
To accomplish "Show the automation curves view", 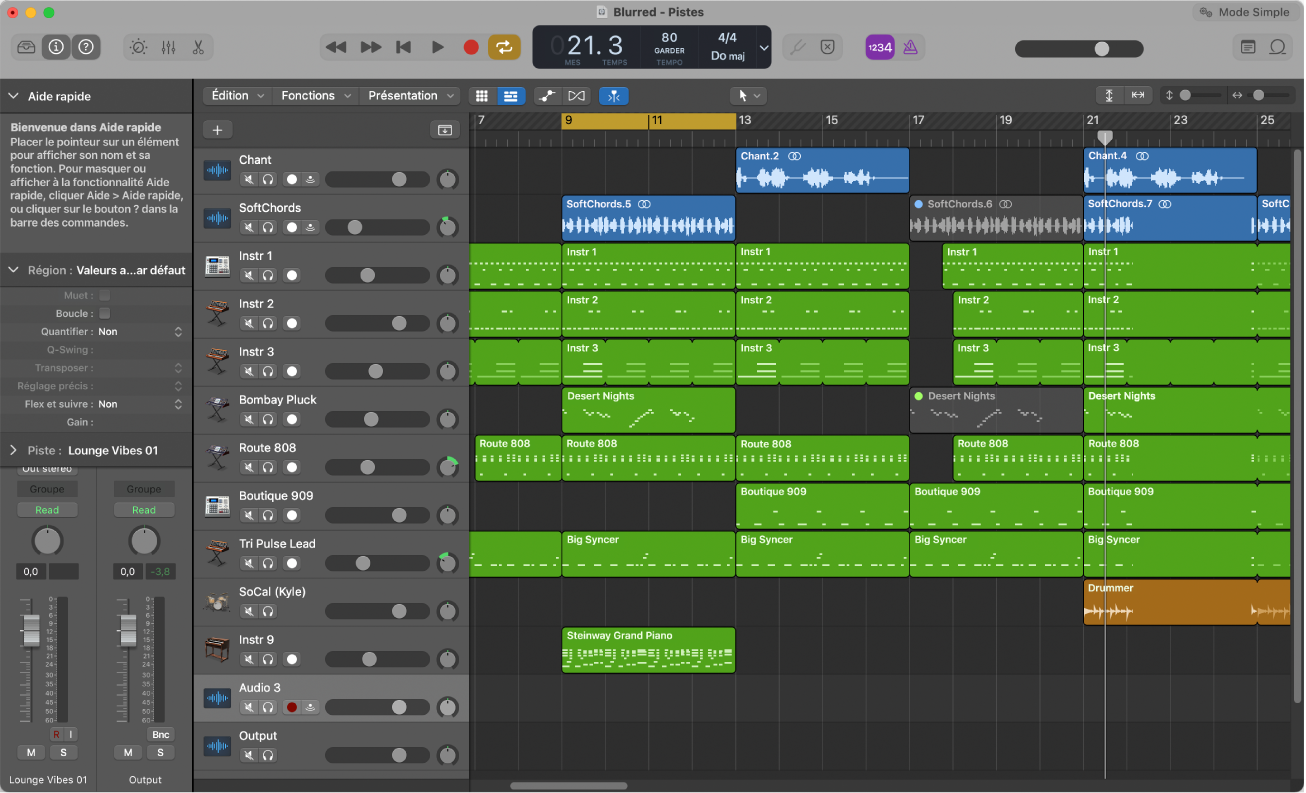I will [x=547, y=95].
